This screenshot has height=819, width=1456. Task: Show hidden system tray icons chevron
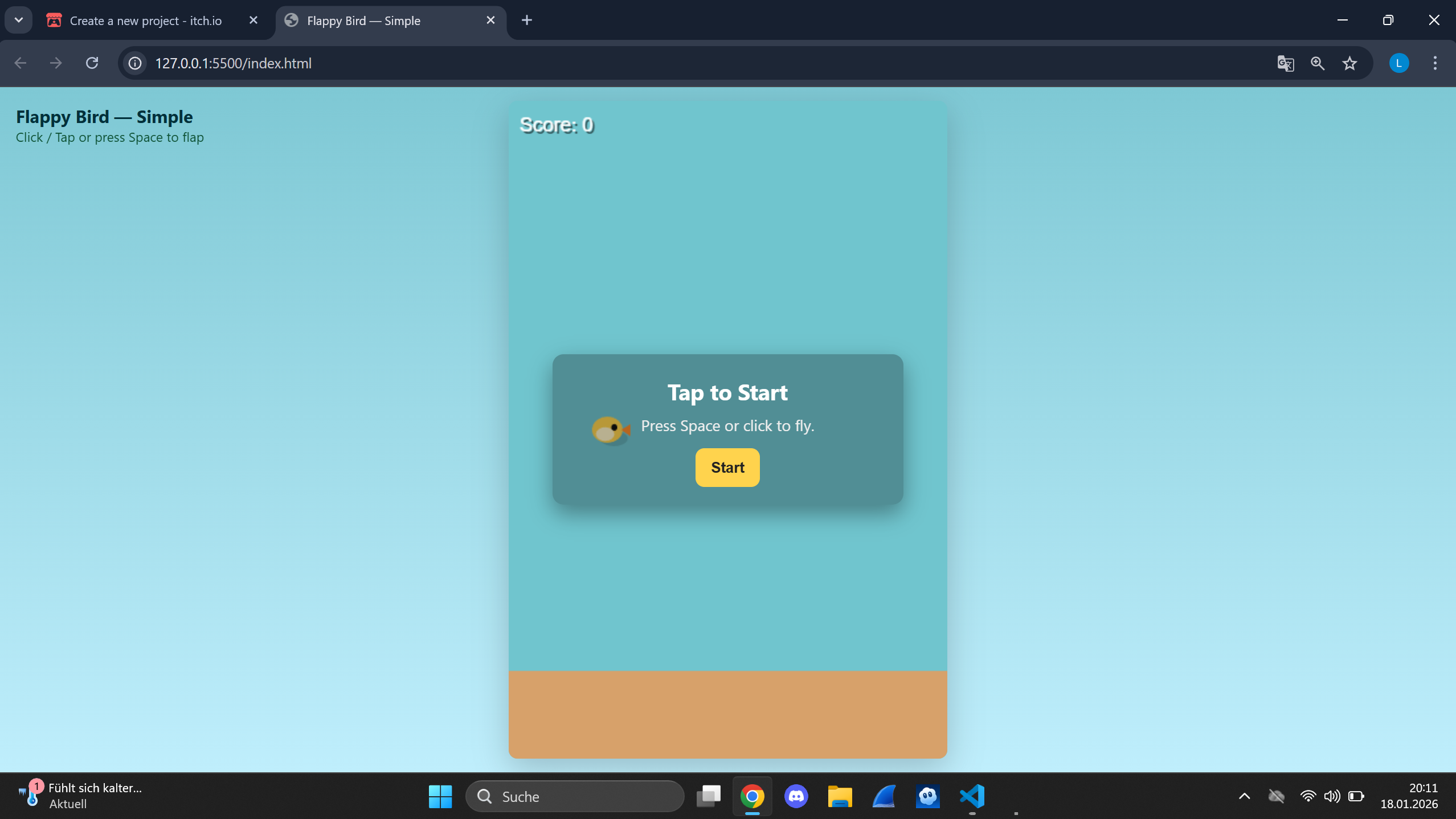(x=1244, y=796)
